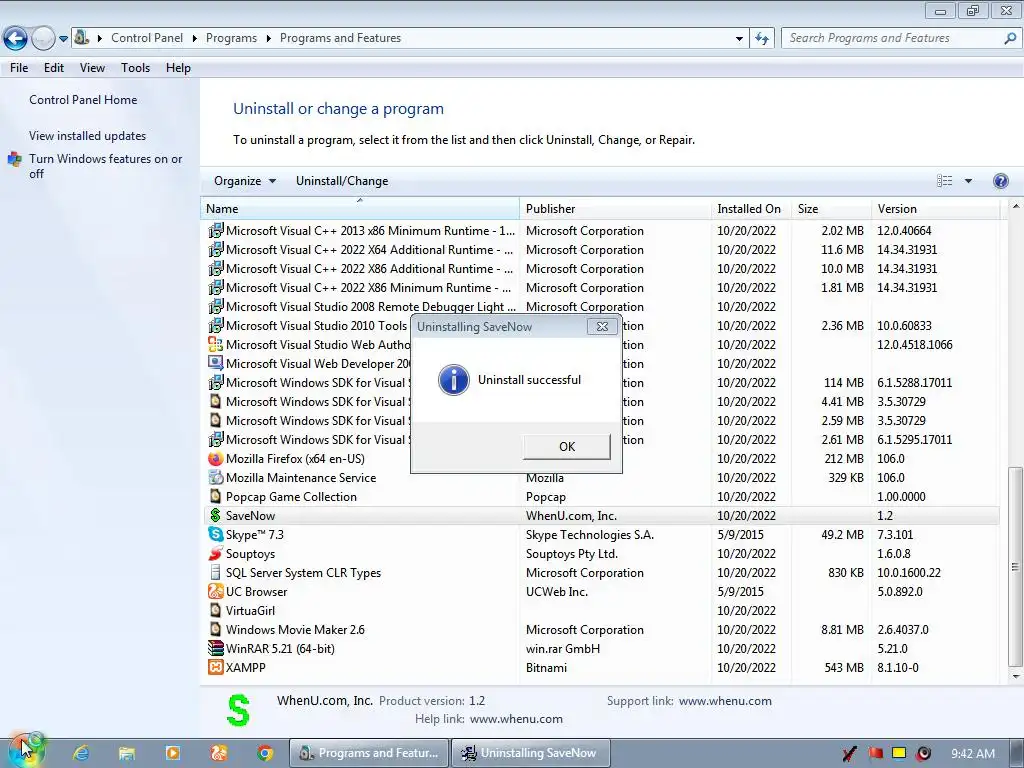Viewport: 1024px width, 768px height.
Task: Open the View menu
Action: [x=92, y=68]
